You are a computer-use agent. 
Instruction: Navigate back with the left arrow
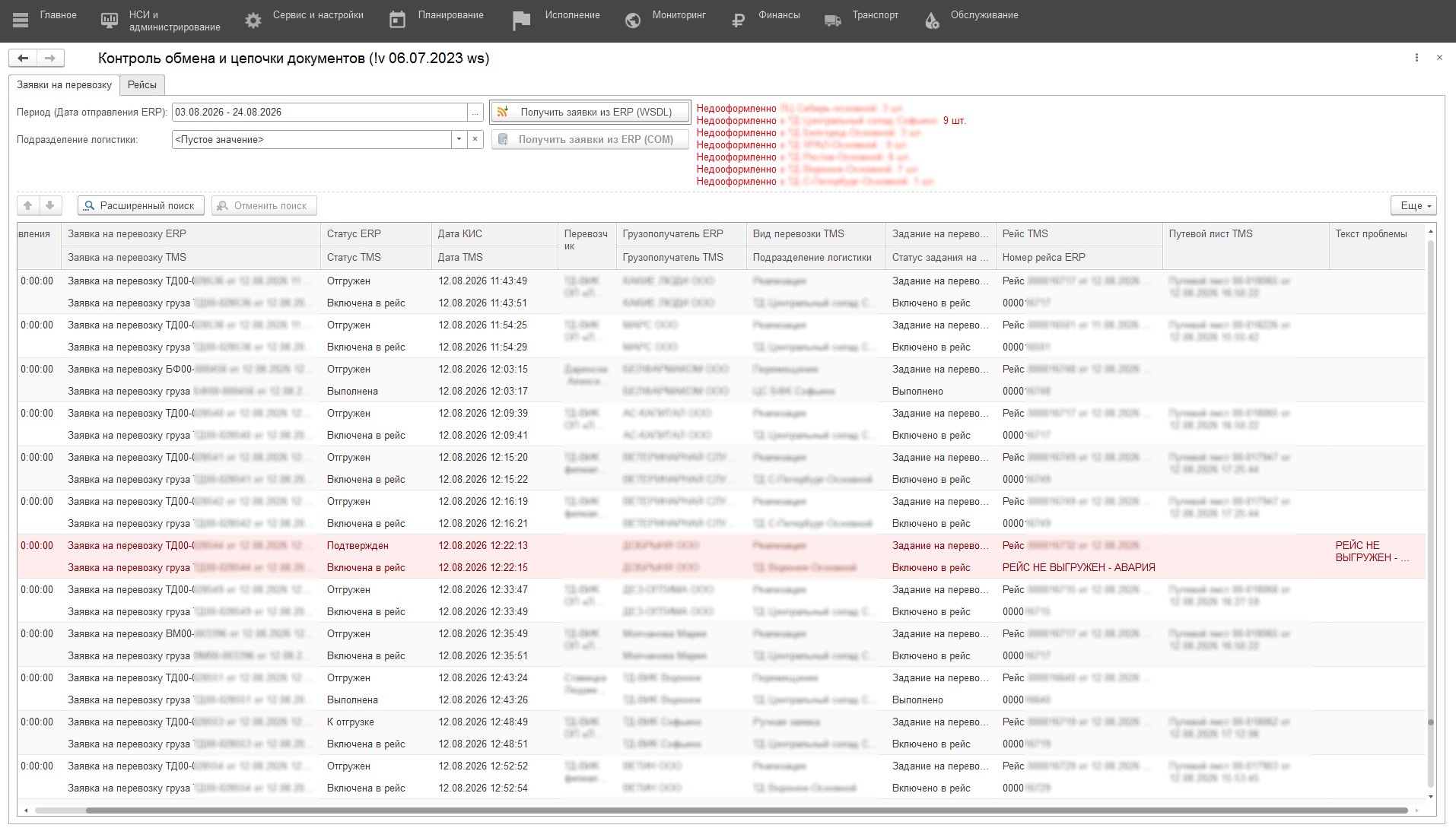[x=23, y=58]
